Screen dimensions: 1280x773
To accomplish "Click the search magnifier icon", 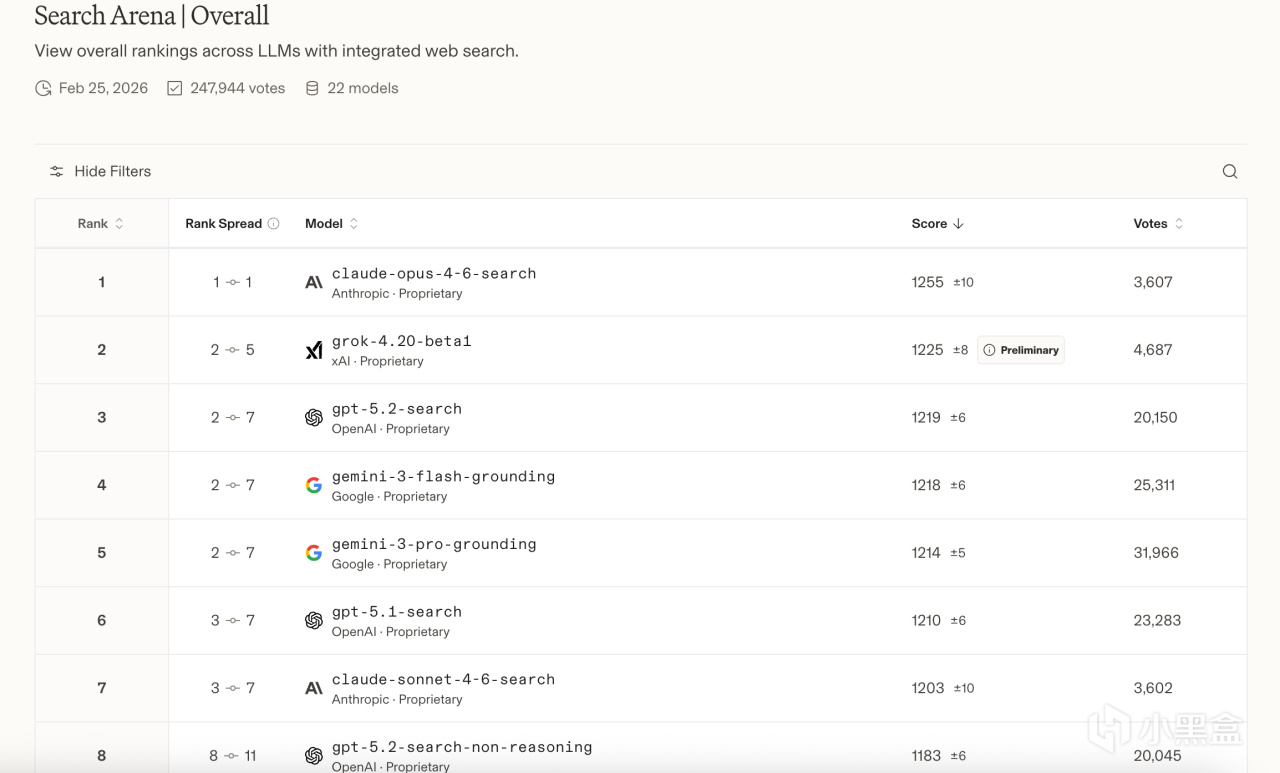I will click(1230, 172).
